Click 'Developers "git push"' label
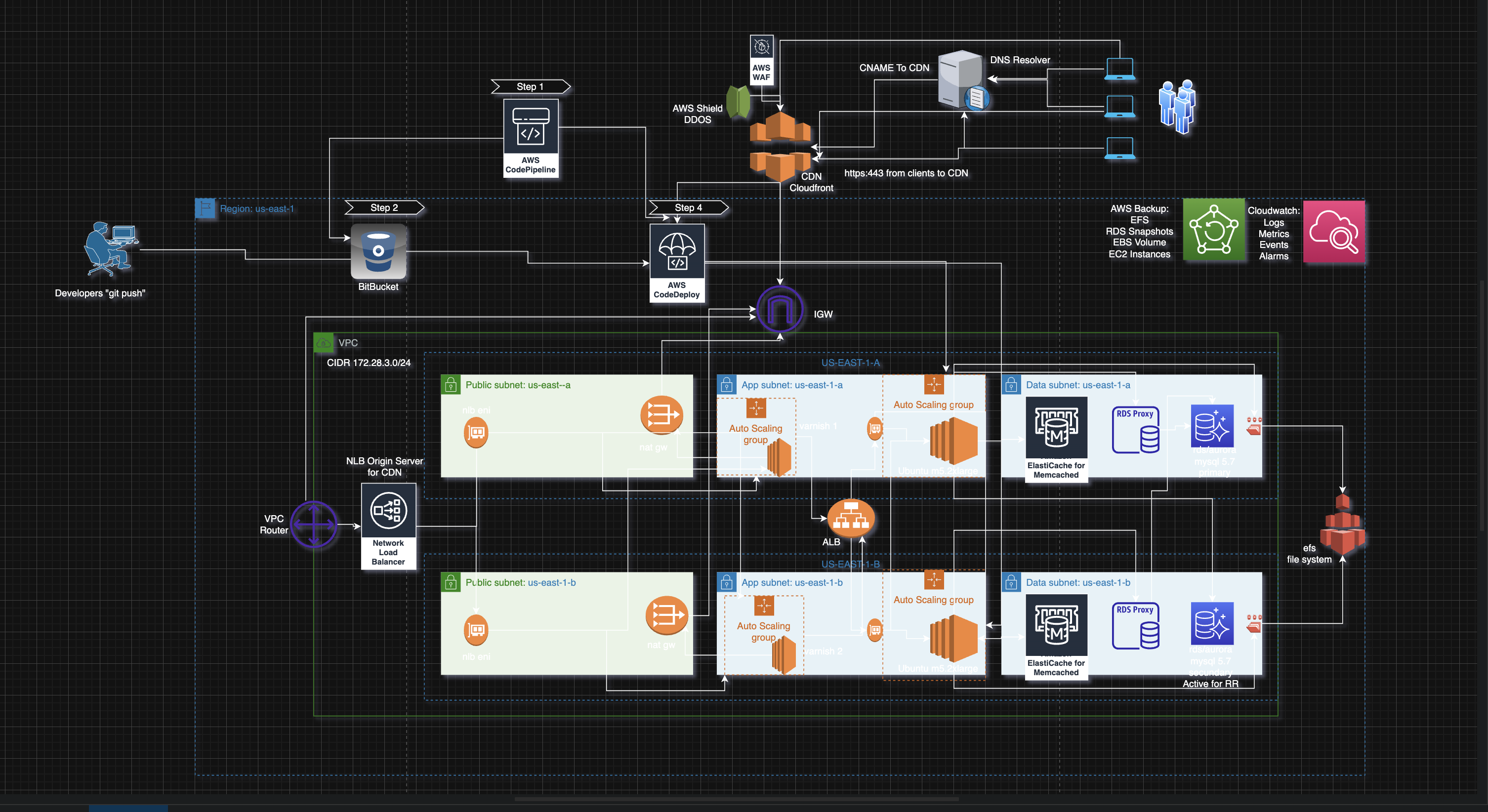Viewport: 1488px width, 812px height. tap(100, 293)
